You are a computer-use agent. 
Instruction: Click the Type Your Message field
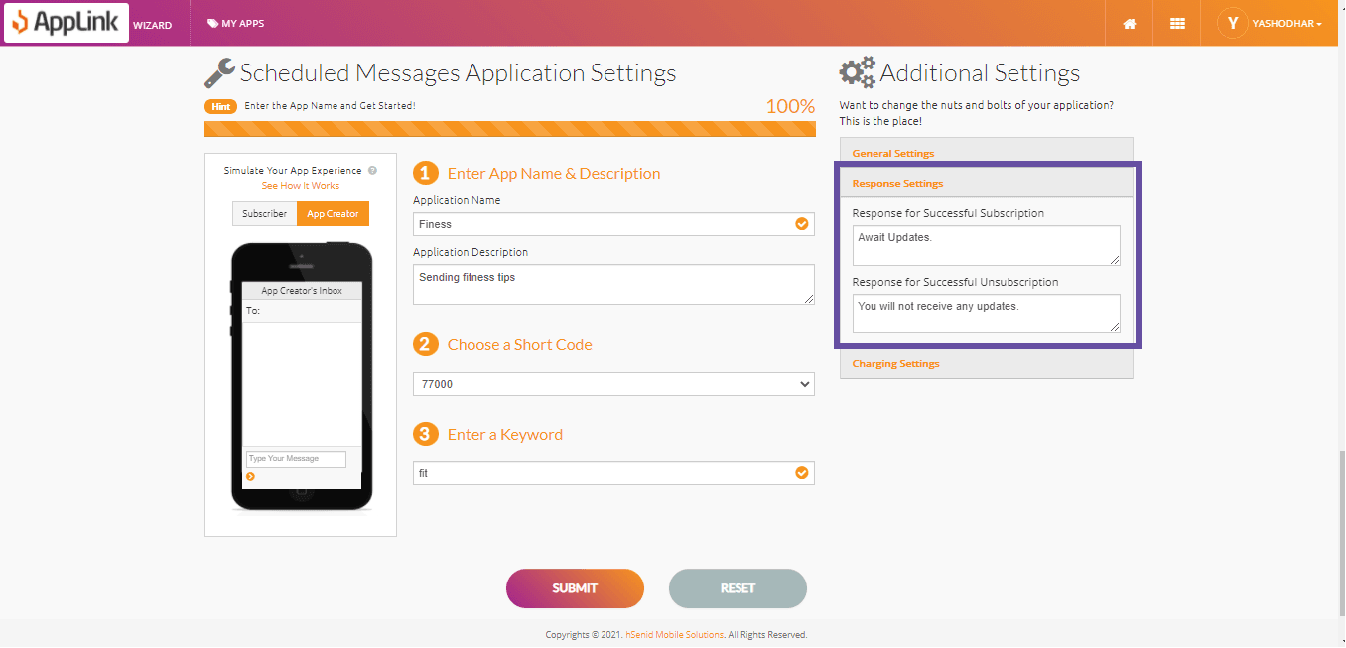296,459
